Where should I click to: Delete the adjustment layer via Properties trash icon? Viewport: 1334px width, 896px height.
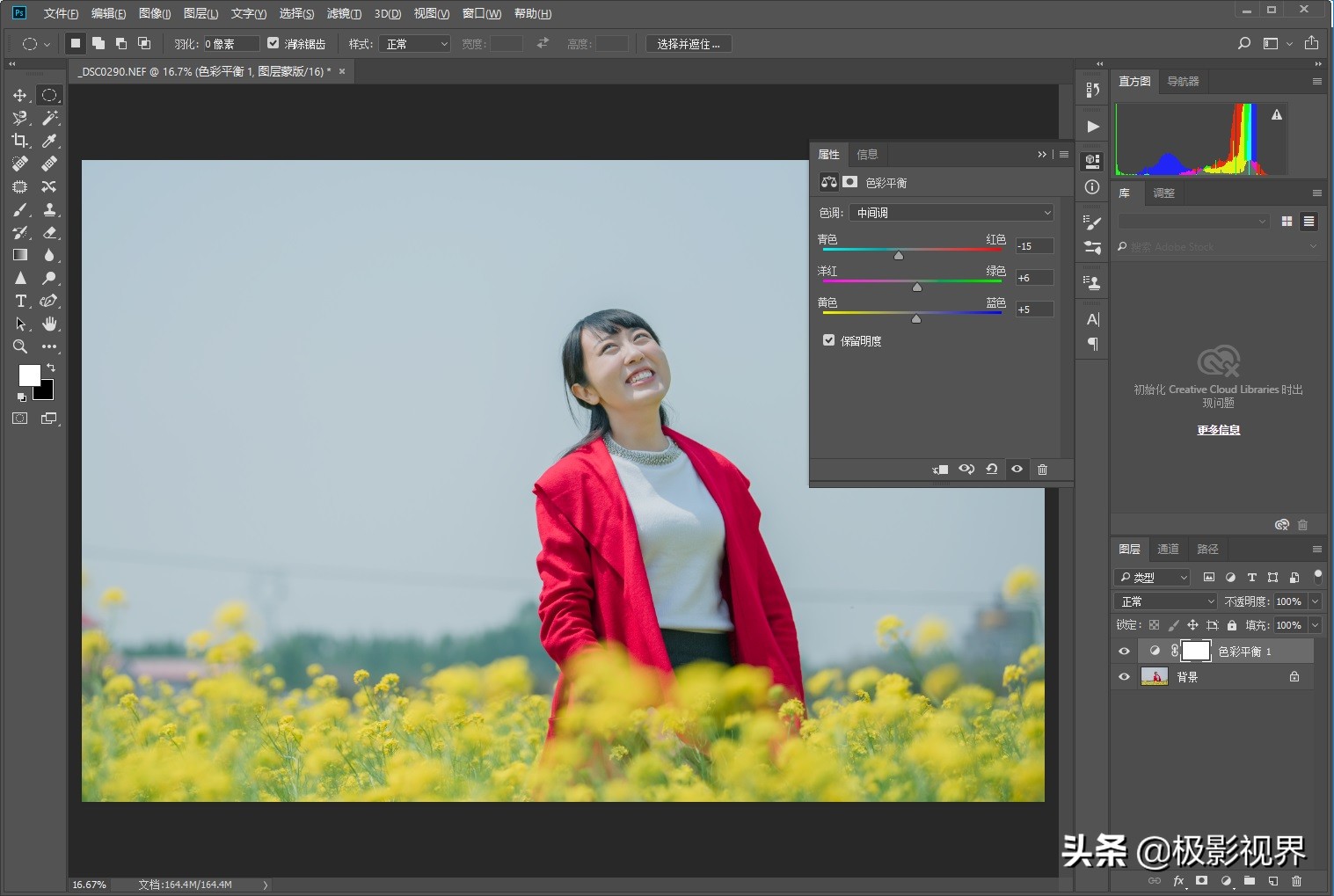point(1042,470)
